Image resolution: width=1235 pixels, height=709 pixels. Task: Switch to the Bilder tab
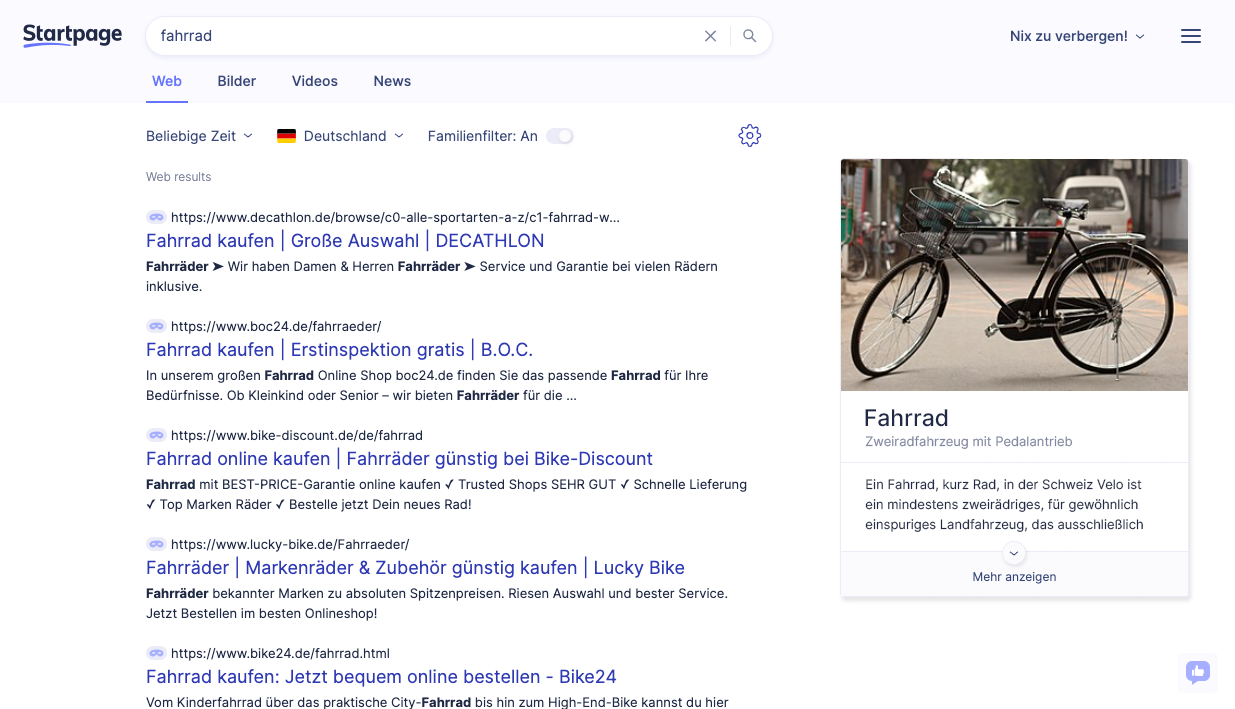coord(237,81)
